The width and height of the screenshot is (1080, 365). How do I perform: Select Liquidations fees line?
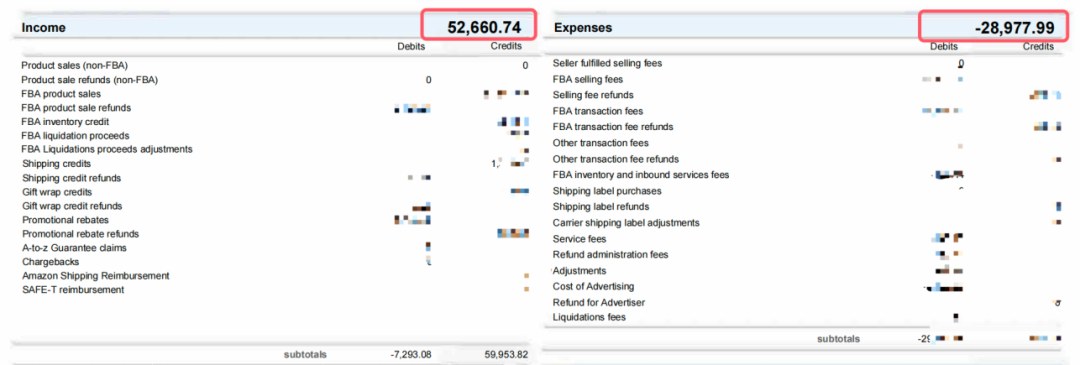coord(590,317)
